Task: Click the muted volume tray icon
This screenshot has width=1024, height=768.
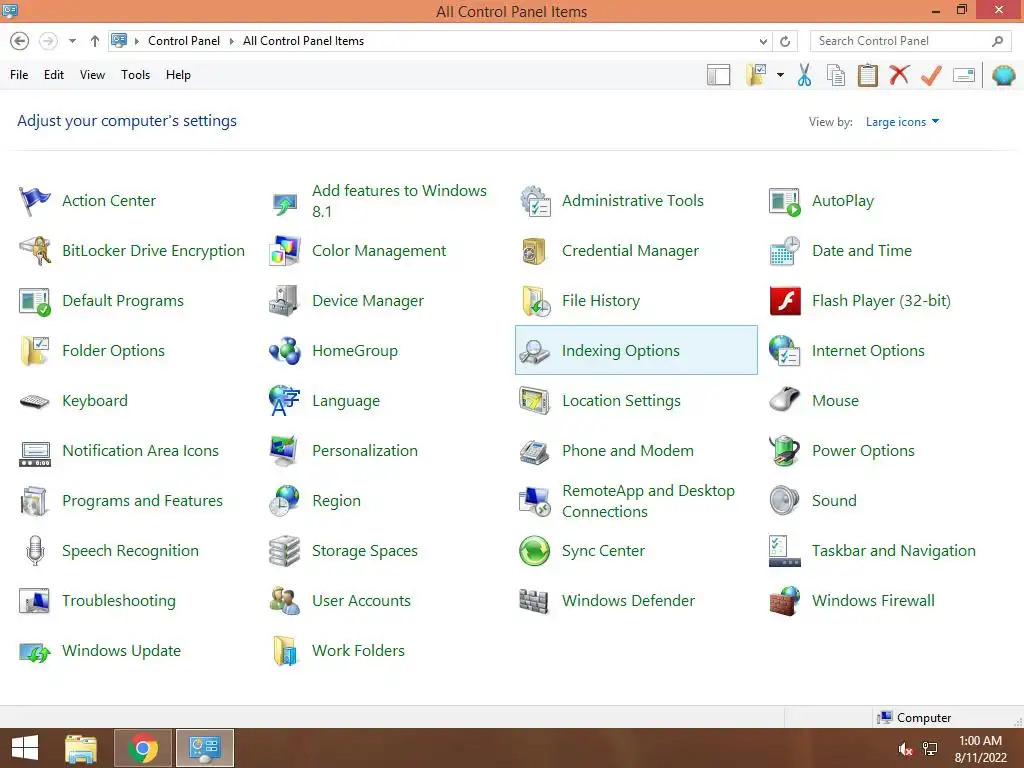Action: tap(905, 749)
